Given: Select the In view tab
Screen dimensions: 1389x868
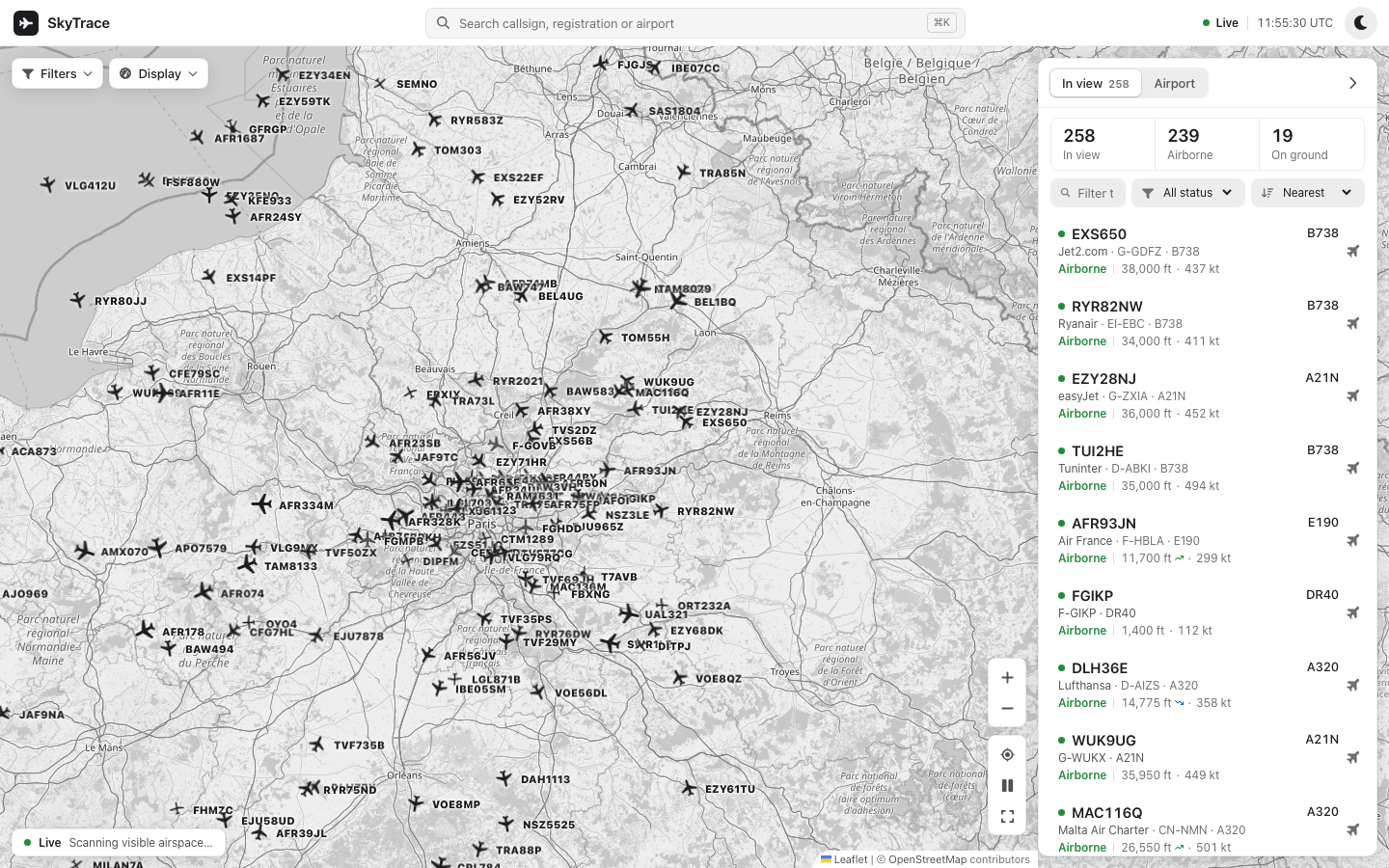Looking at the screenshot, I should click(1096, 84).
